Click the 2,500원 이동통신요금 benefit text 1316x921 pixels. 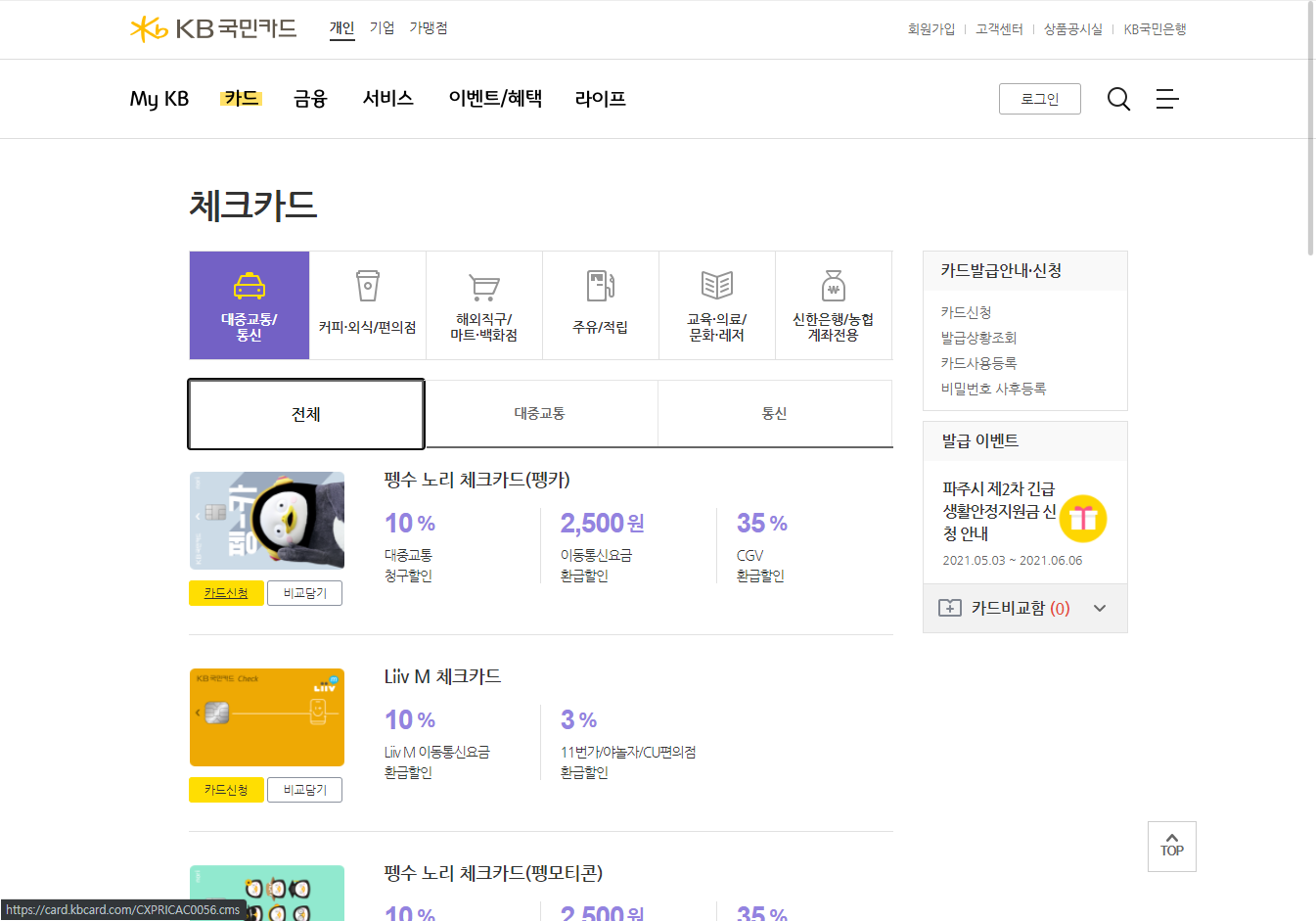602,546
